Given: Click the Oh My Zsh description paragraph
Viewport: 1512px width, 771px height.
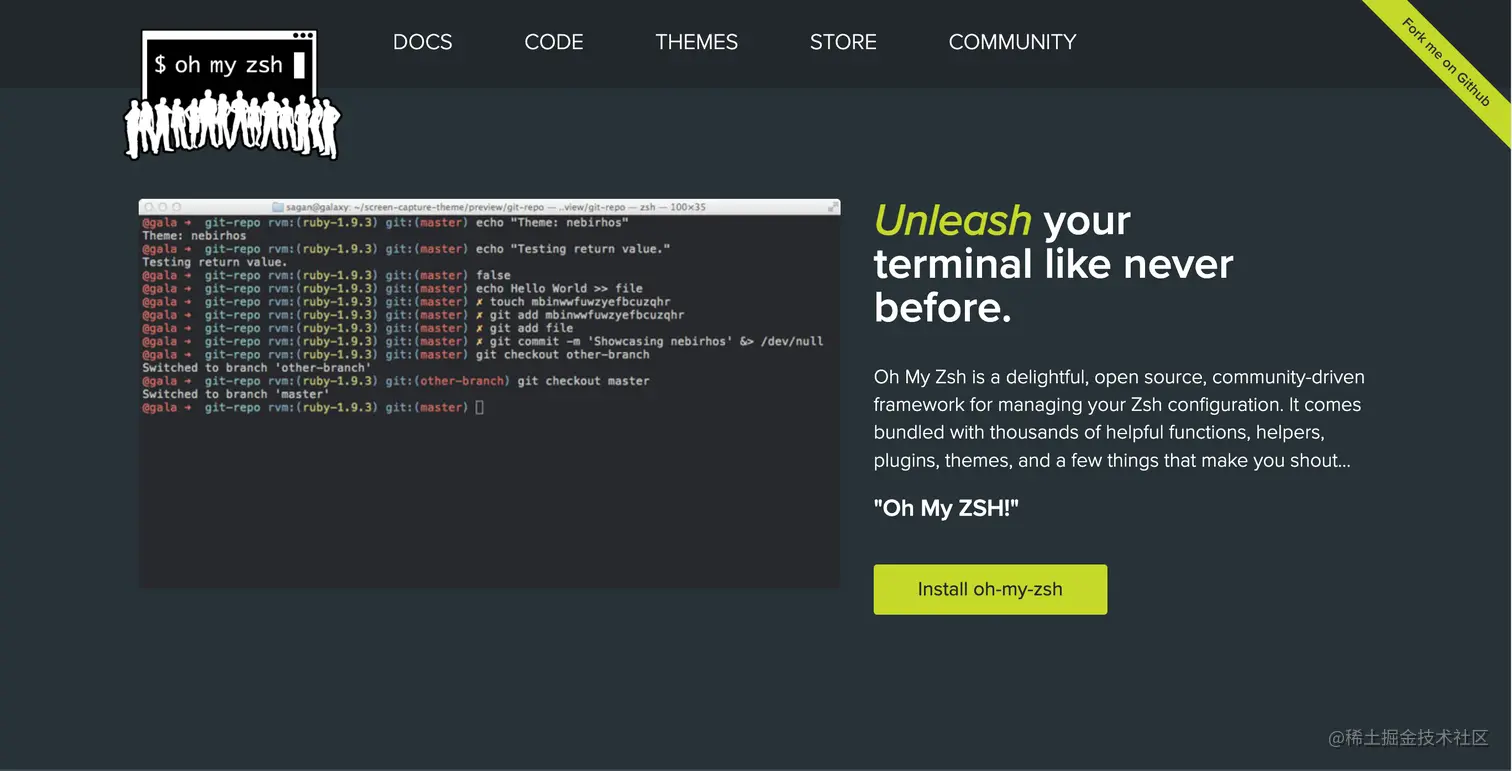Looking at the screenshot, I should [1119, 419].
